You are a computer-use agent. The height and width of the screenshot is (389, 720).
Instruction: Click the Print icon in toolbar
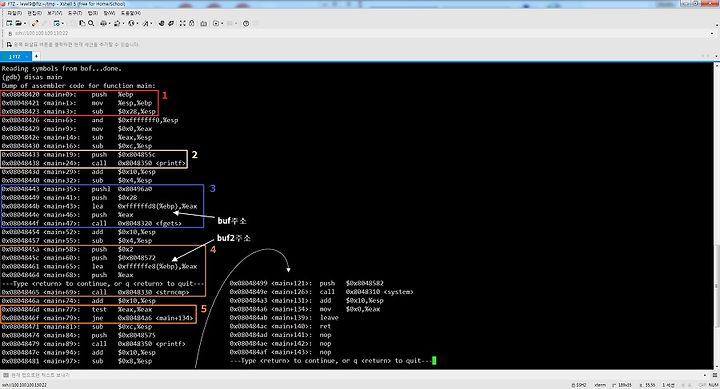[103, 23]
